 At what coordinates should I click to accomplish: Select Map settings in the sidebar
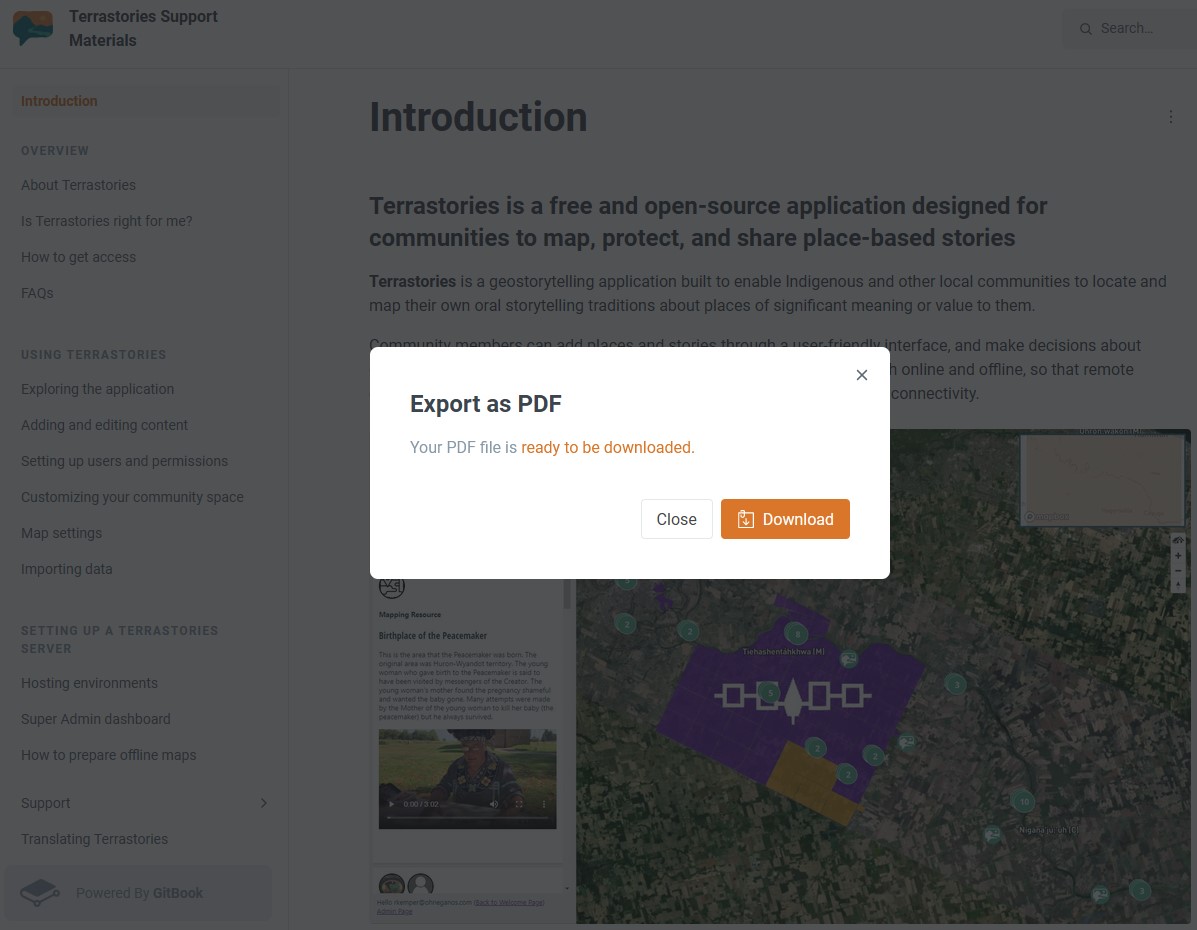click(x=61, y=533)
